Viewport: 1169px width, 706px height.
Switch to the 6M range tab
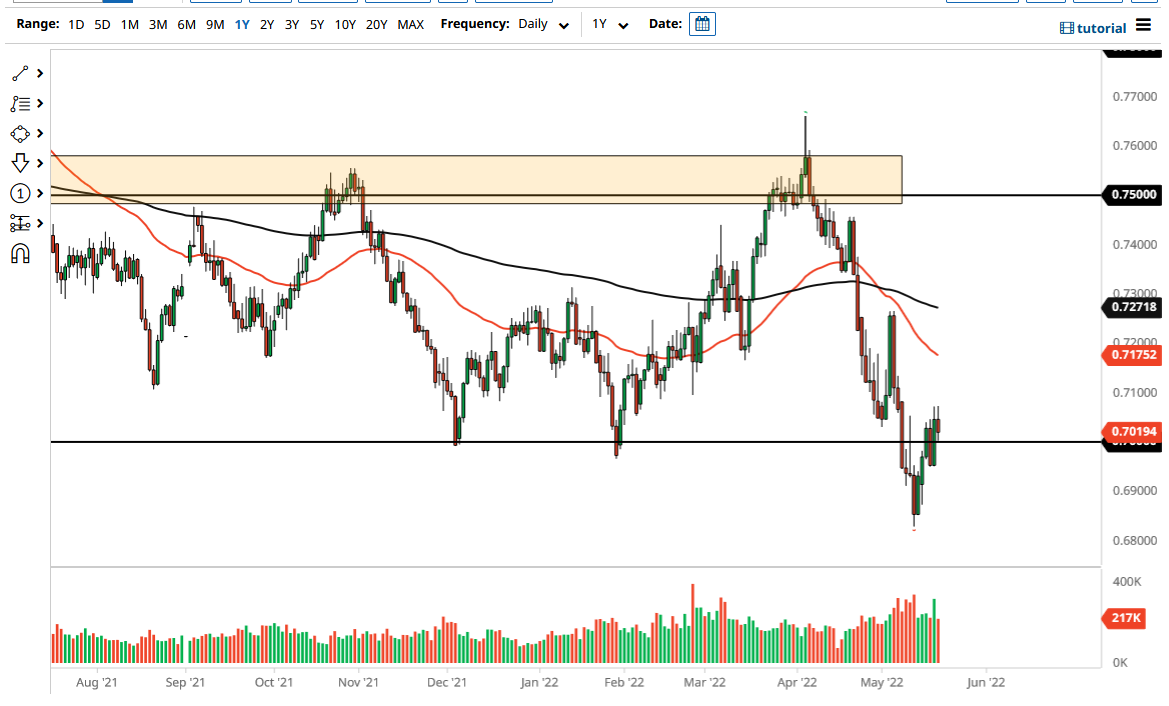(185, 24)
